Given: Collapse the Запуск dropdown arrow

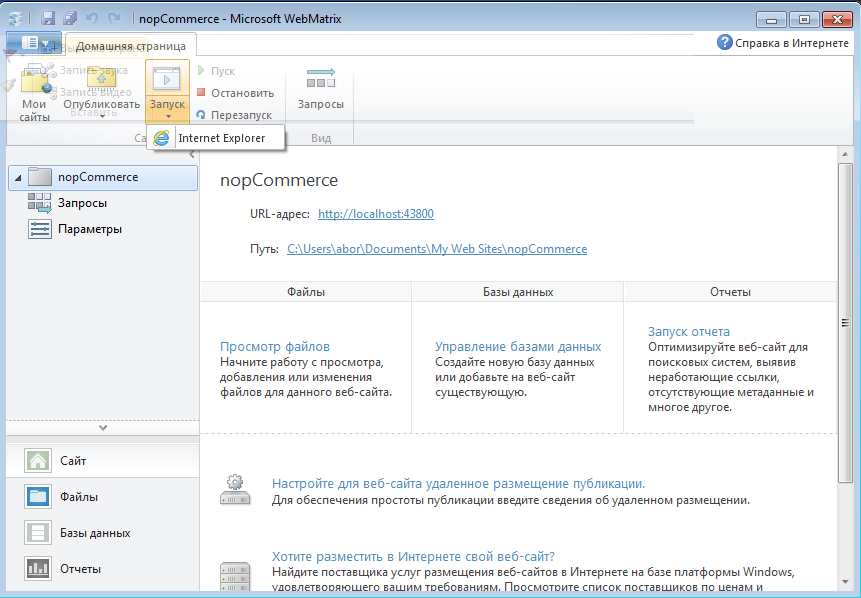Looking at the screenshot, I should (x=168, y=116).
